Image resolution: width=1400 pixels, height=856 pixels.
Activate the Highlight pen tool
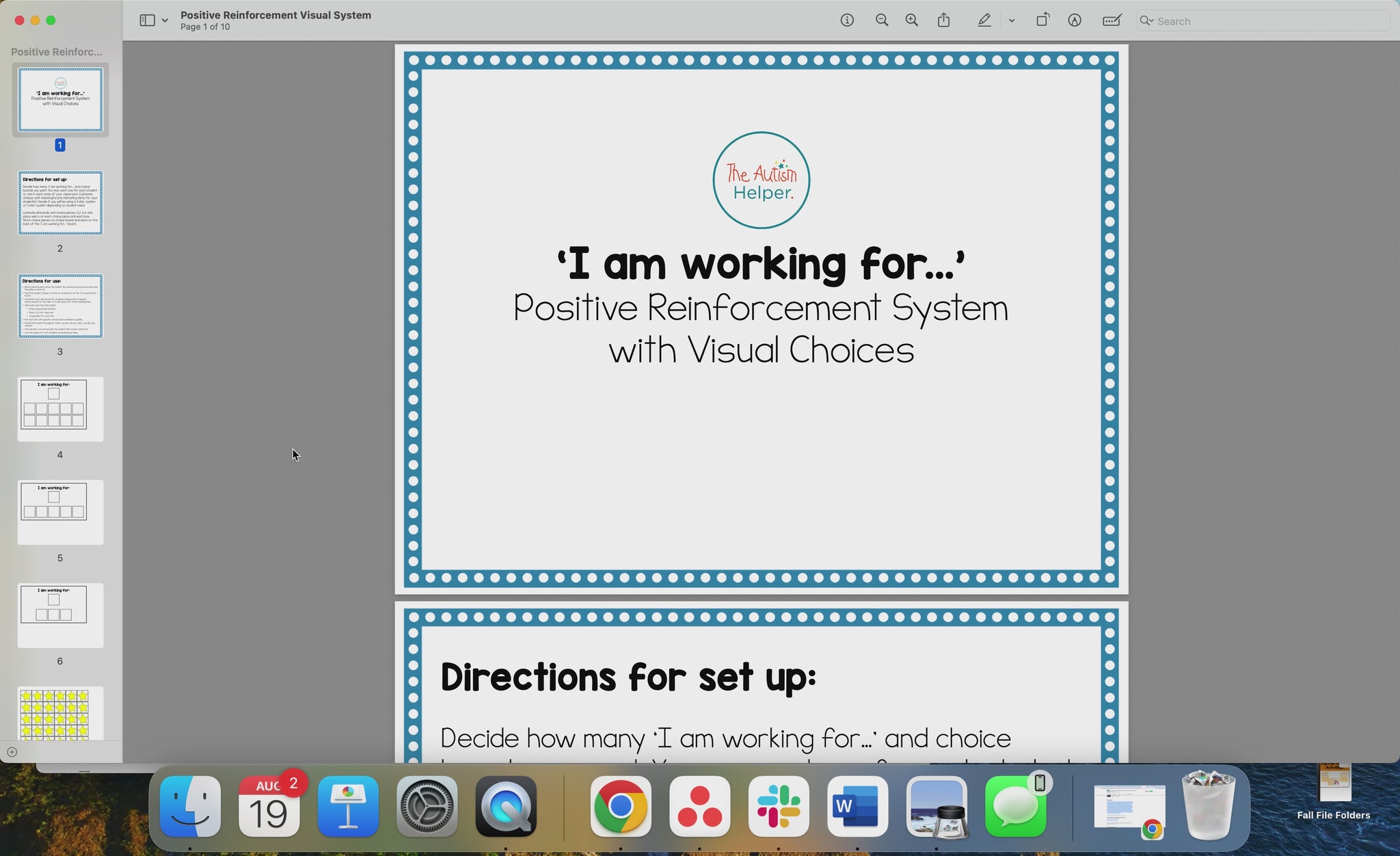[984, 21]
